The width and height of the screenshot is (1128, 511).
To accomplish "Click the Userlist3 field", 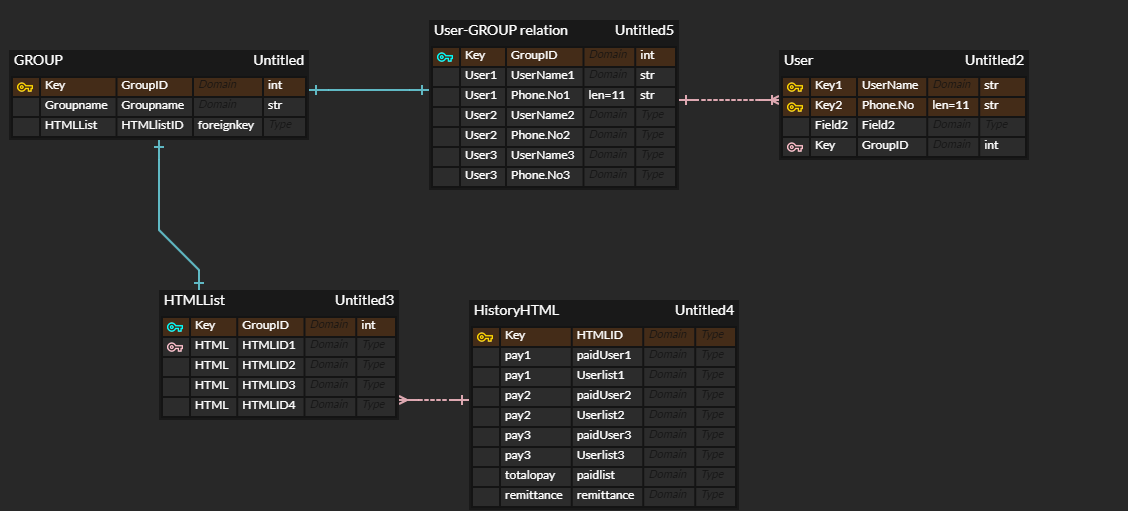I will point(606,456).
